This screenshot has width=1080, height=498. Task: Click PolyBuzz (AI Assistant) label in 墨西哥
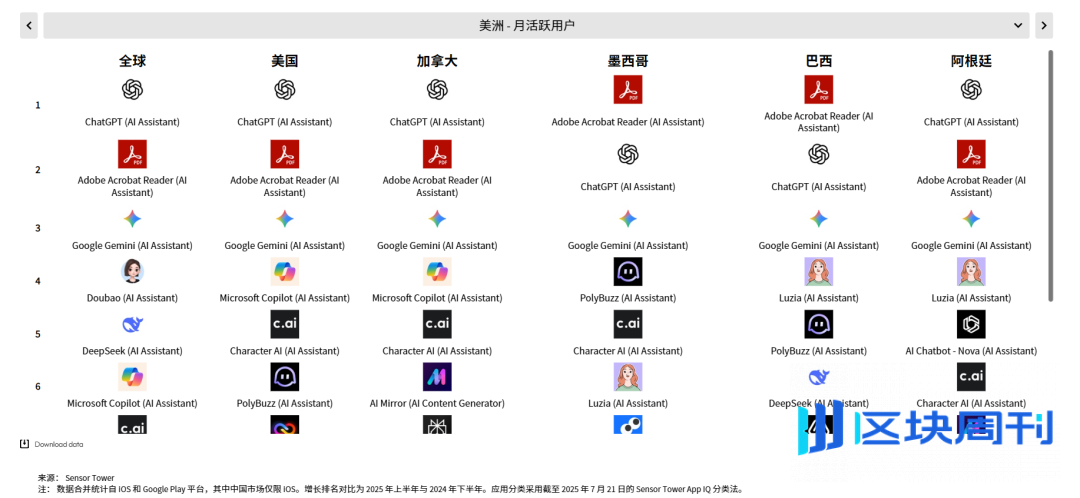[x=627, y=298]
